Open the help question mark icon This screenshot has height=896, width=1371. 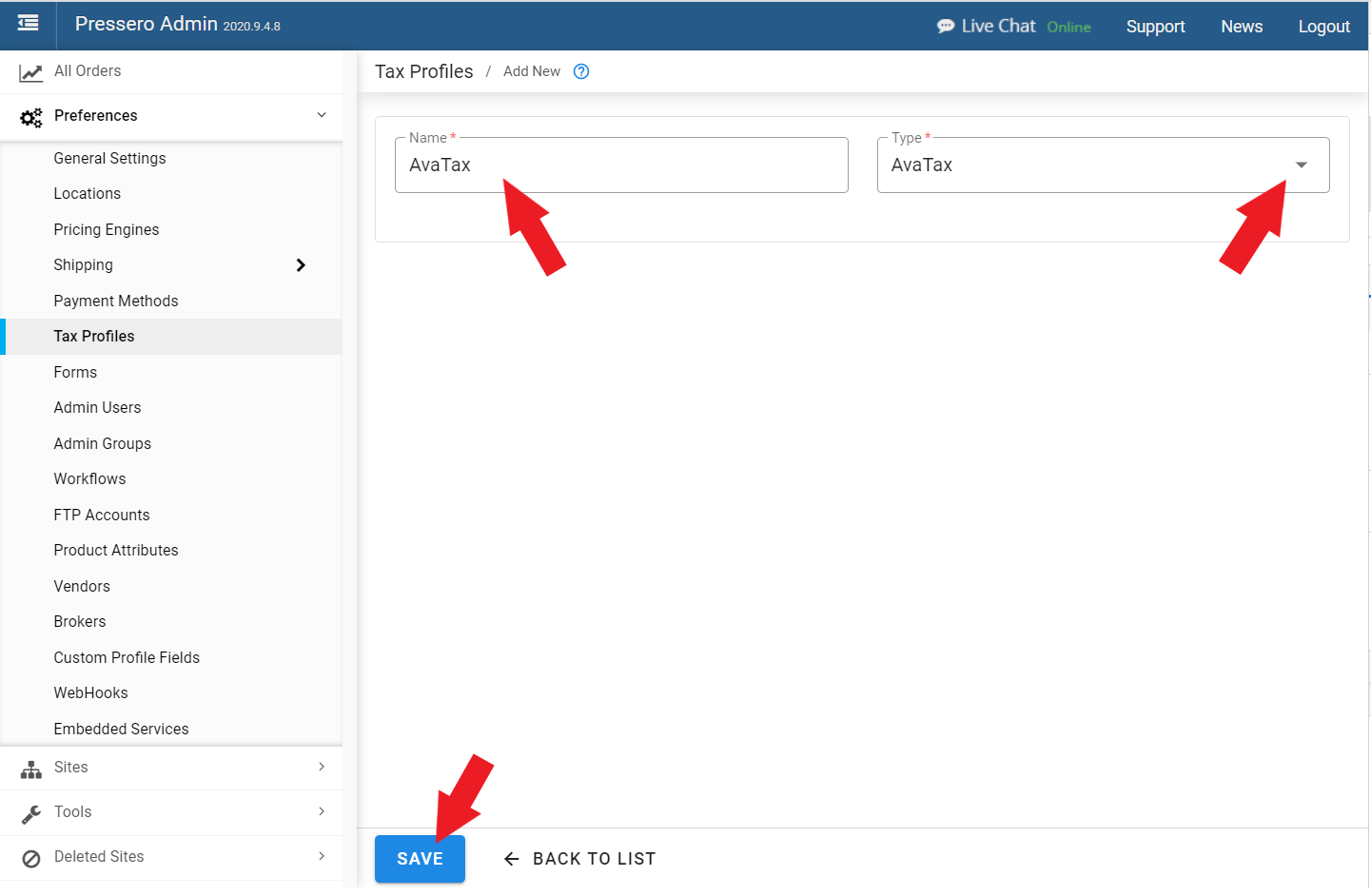tap(581, 71)
